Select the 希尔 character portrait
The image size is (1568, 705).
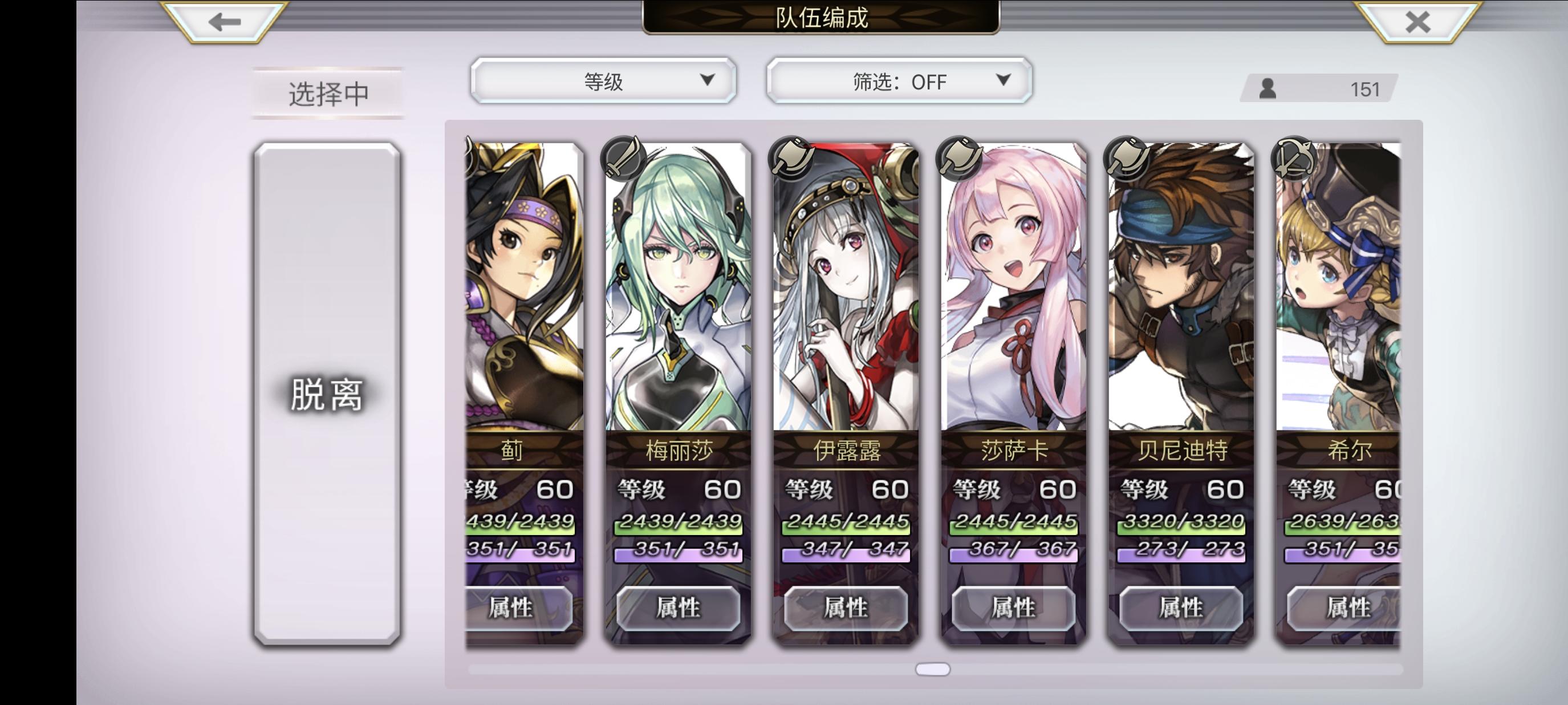tap(1339, 286)
